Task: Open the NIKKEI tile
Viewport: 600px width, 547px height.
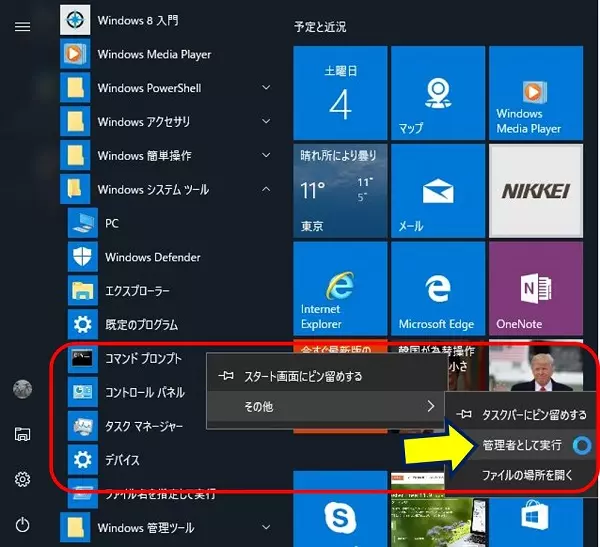Action: (536, 191)
